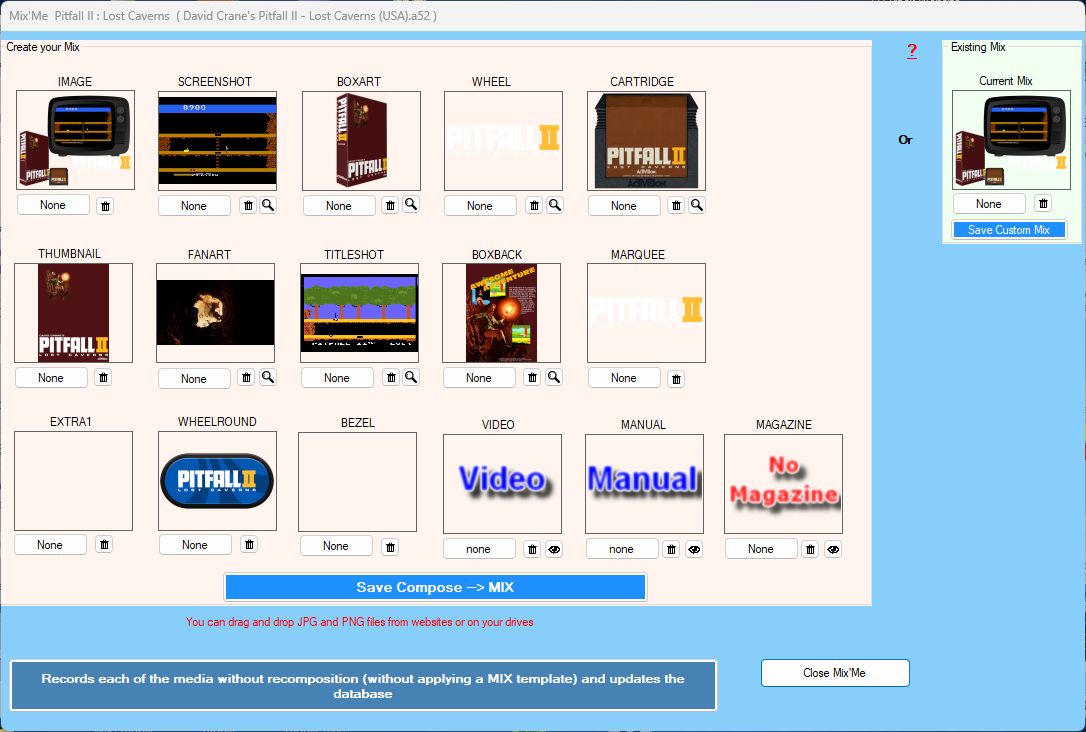Click the empty BEZEL image slot
The width and height of the screenshot is (1086, 732).
[x=357, y=483]
